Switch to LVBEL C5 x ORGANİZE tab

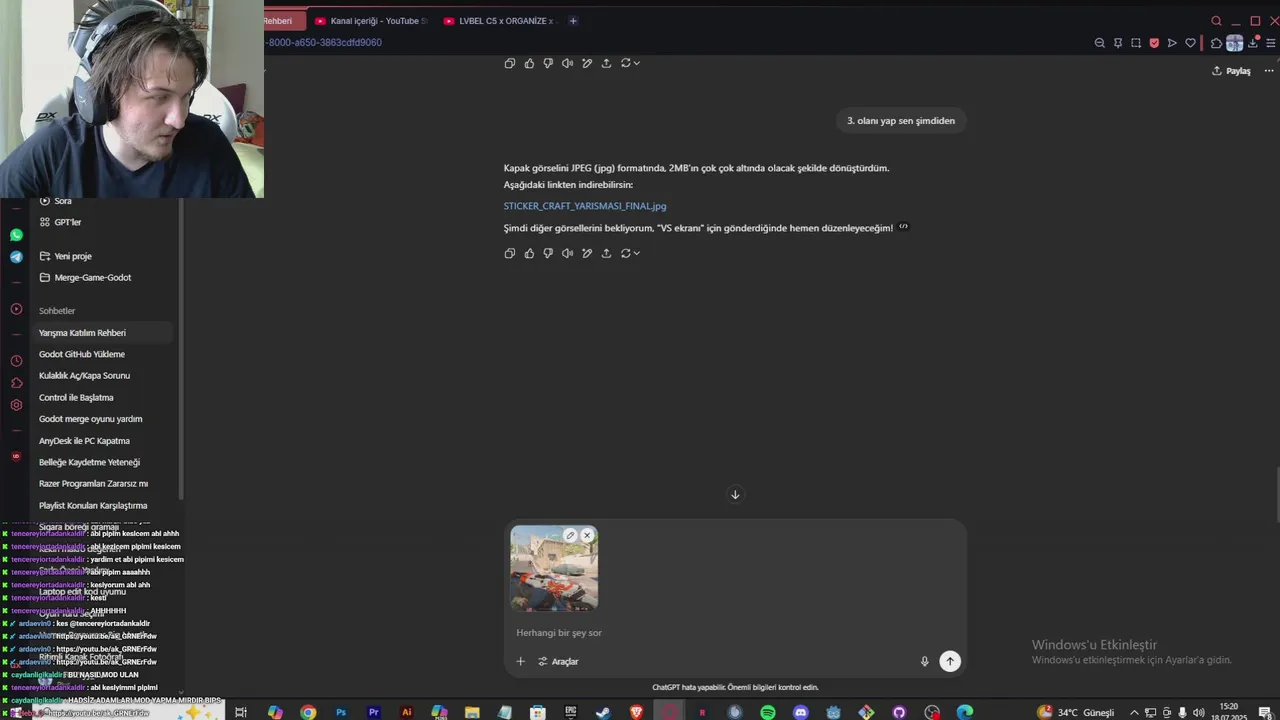(x=499, y=21)
